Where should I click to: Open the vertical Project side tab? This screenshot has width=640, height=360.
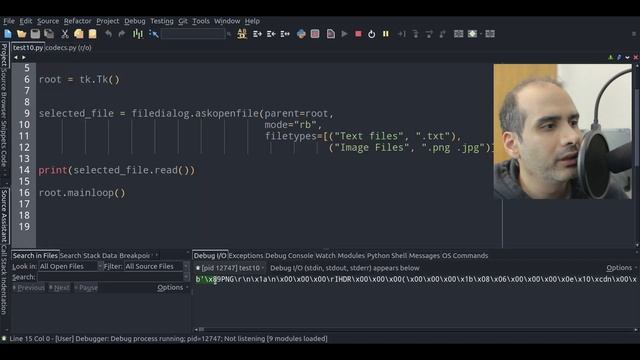coord(4,55)
